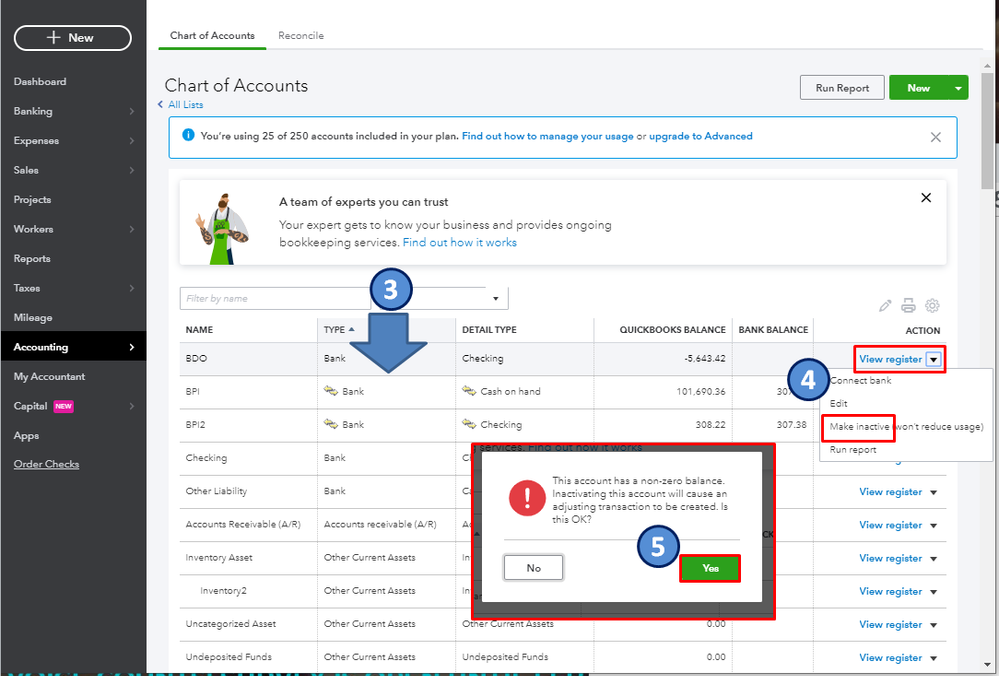The width and height of the screenshot is (999, 676).
Task: Open dropdown arrow for Uncategorized Asset row
Action: click(933, 625)
